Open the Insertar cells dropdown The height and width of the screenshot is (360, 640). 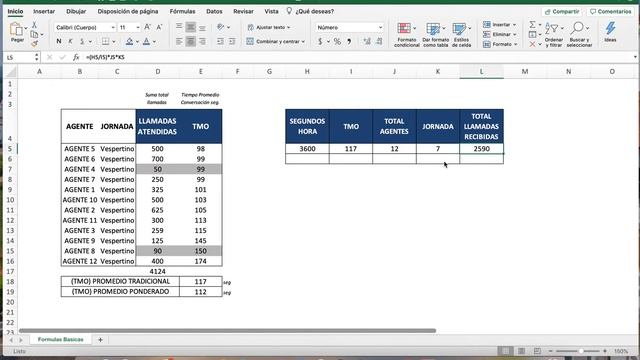[500, 24]
